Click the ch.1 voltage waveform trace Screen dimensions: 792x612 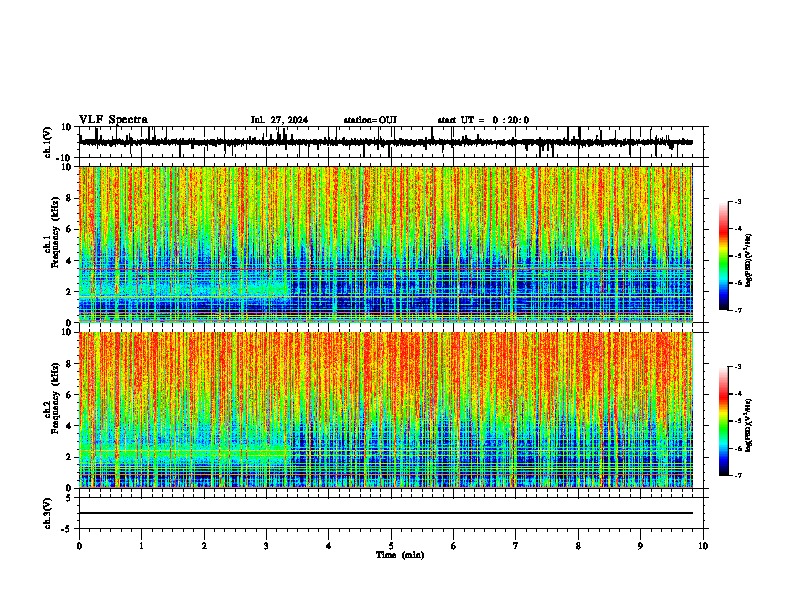386,142
